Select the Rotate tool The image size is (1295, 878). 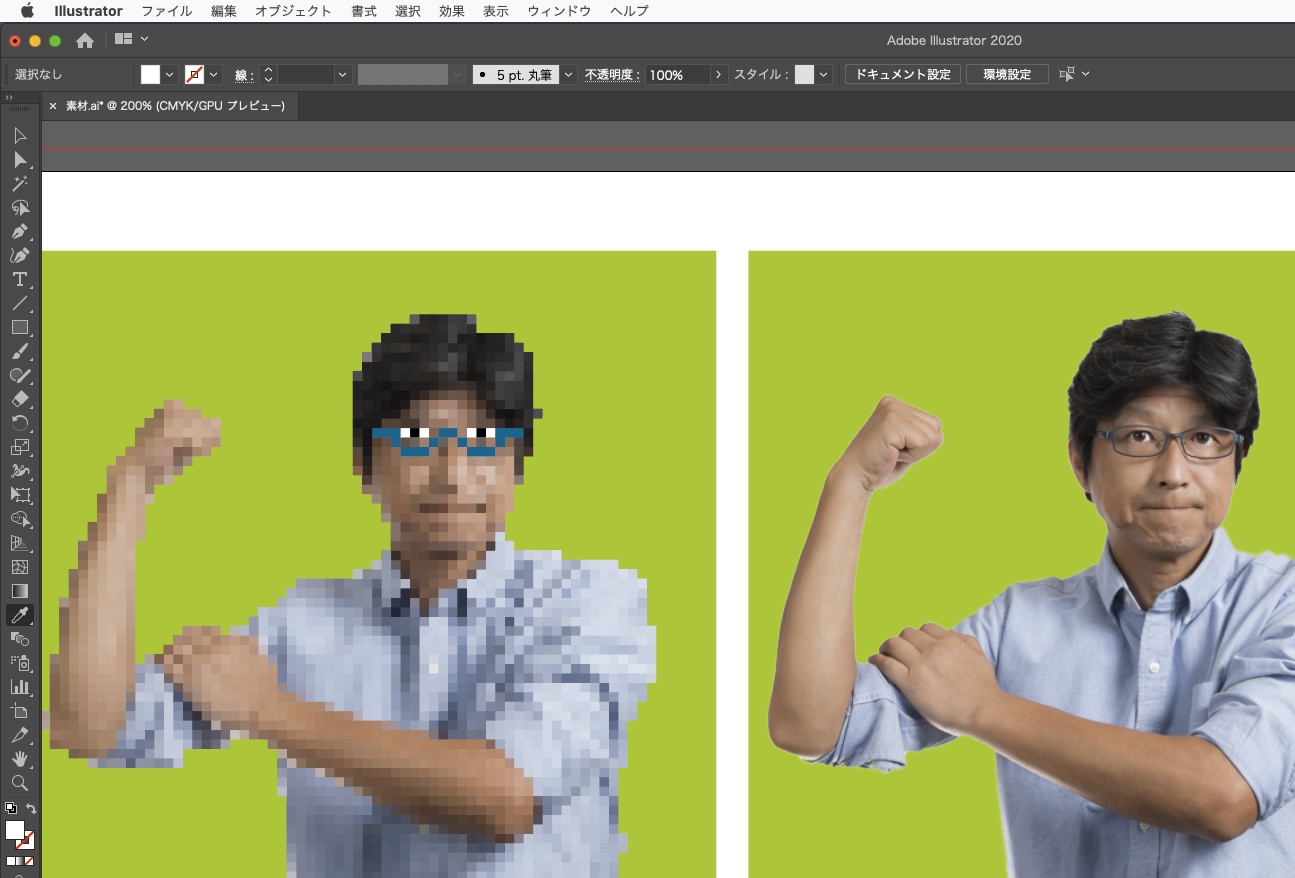click(20, 423)
